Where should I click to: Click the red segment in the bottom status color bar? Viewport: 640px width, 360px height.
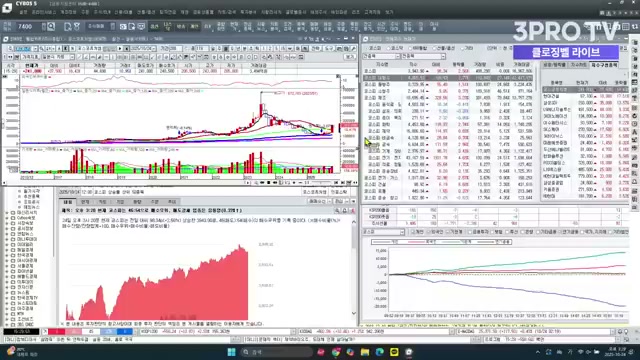56,332
